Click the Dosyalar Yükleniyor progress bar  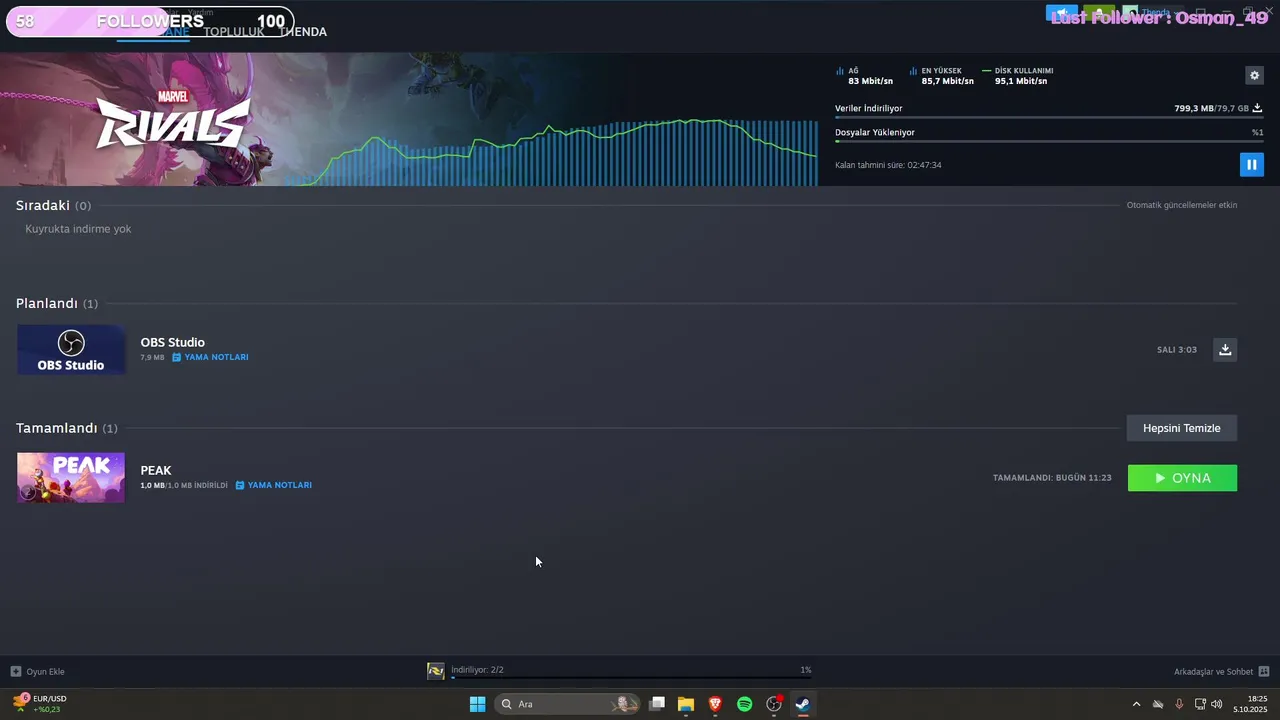1049,141
